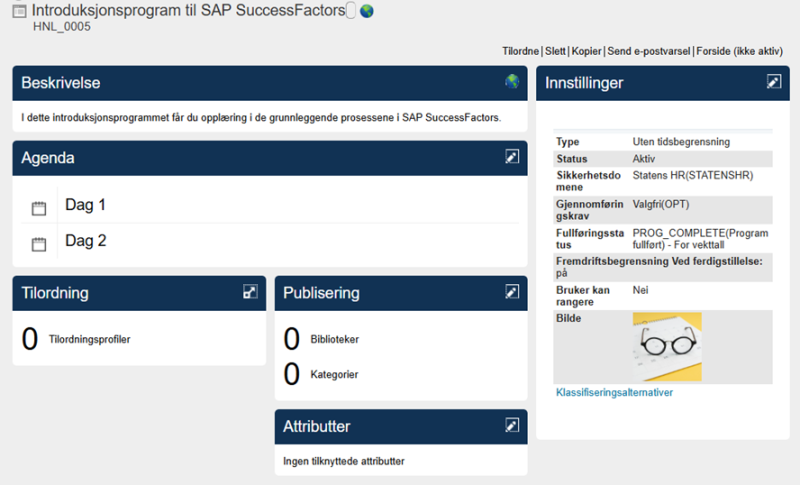This screenshot has width=800, height=485.
Task: Open the Dag 2 agenda item
Action: click(86, 241)
